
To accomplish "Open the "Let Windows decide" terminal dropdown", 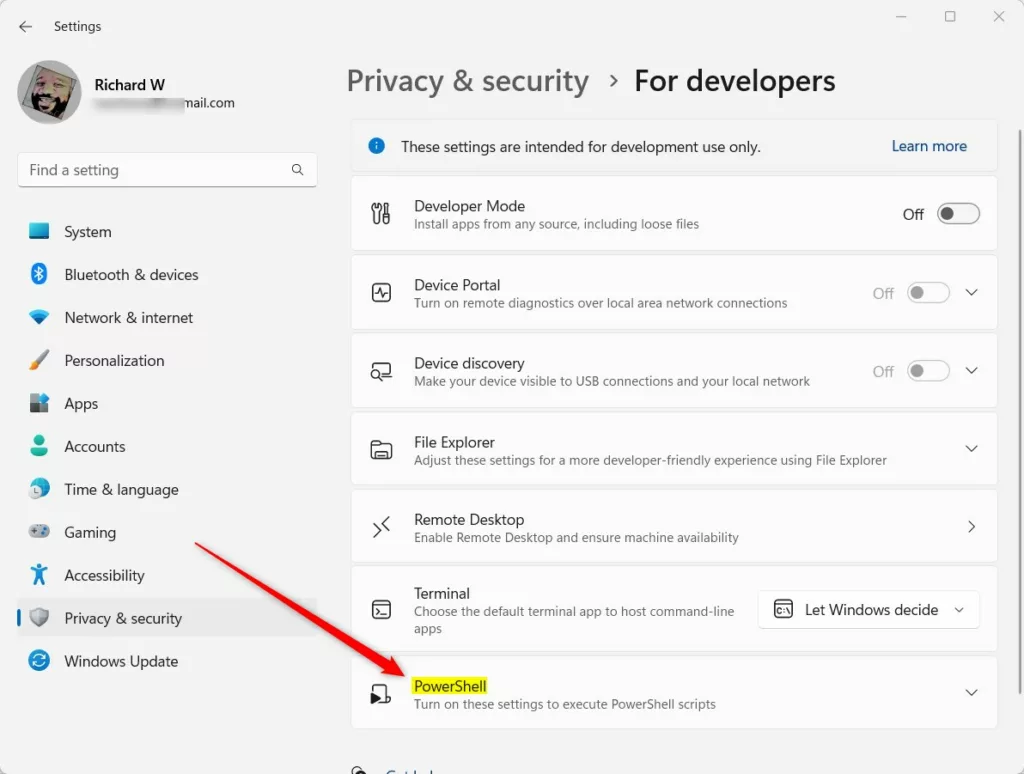I will coord(868,609).
